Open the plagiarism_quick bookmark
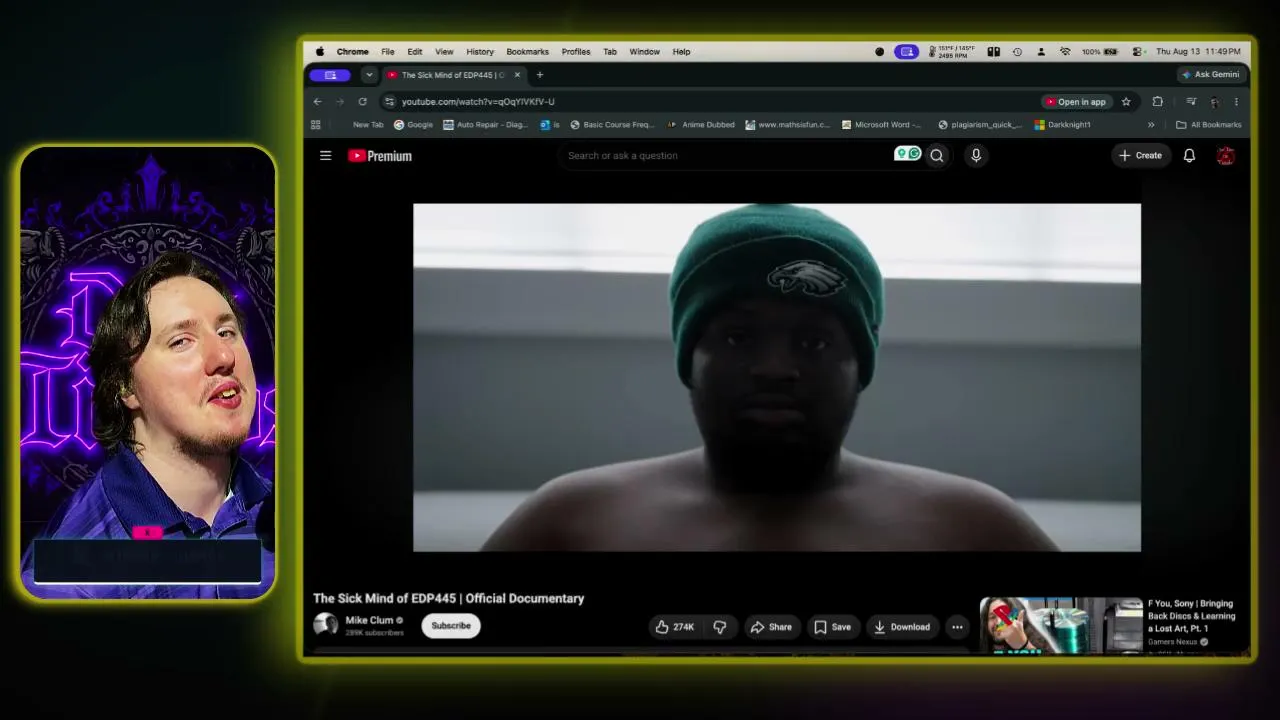This screenshot has width=1280, height=720. click(980, 125)
